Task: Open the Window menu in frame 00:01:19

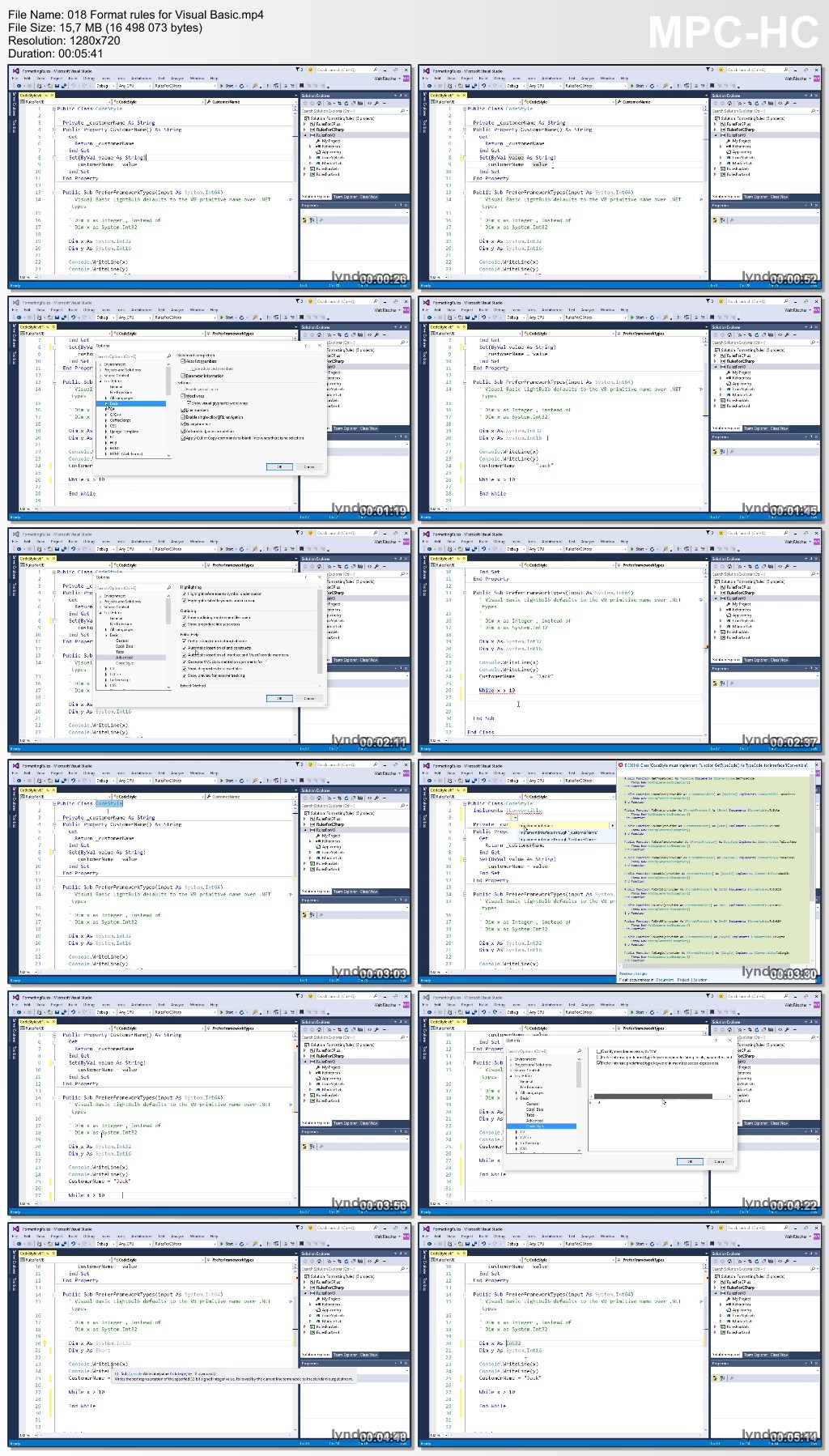Action: (197, 310)
